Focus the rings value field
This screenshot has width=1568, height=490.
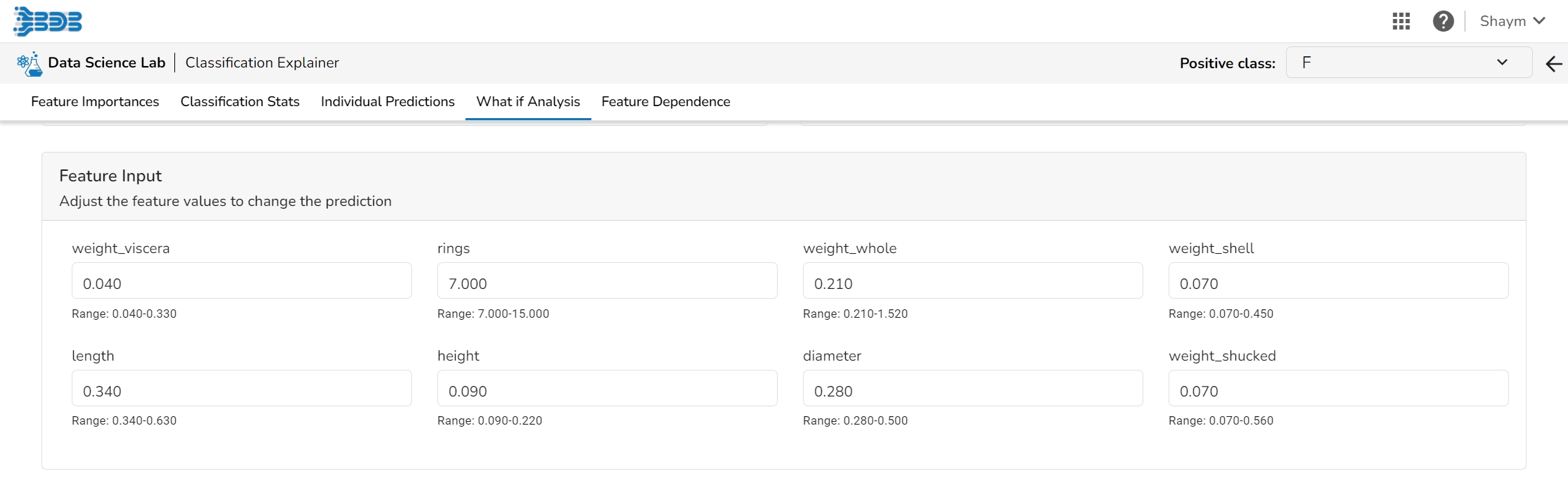point(607,281)
